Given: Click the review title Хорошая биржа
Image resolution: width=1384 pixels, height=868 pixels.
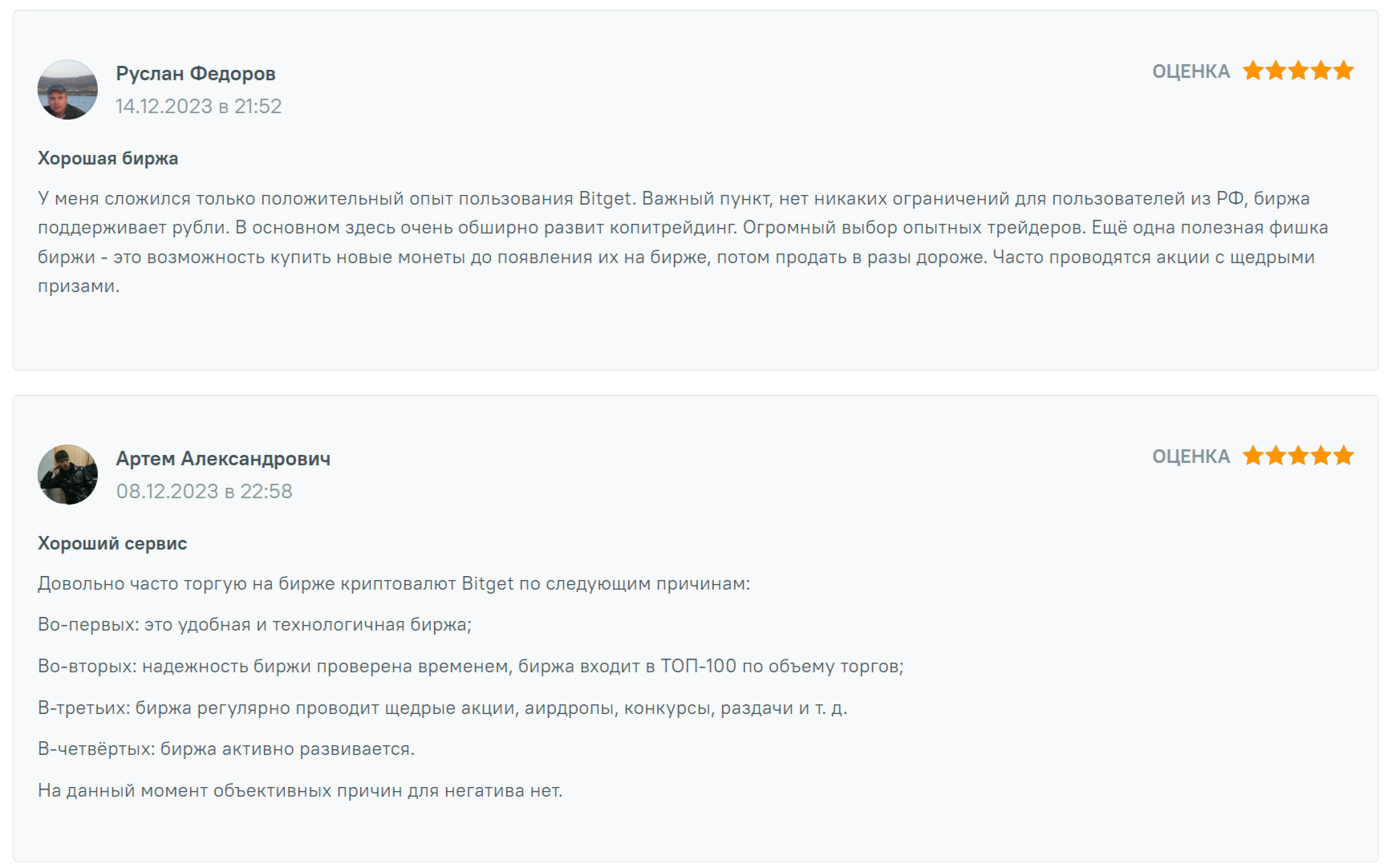Looking at the screenshot, I should [x=108, y=159].
